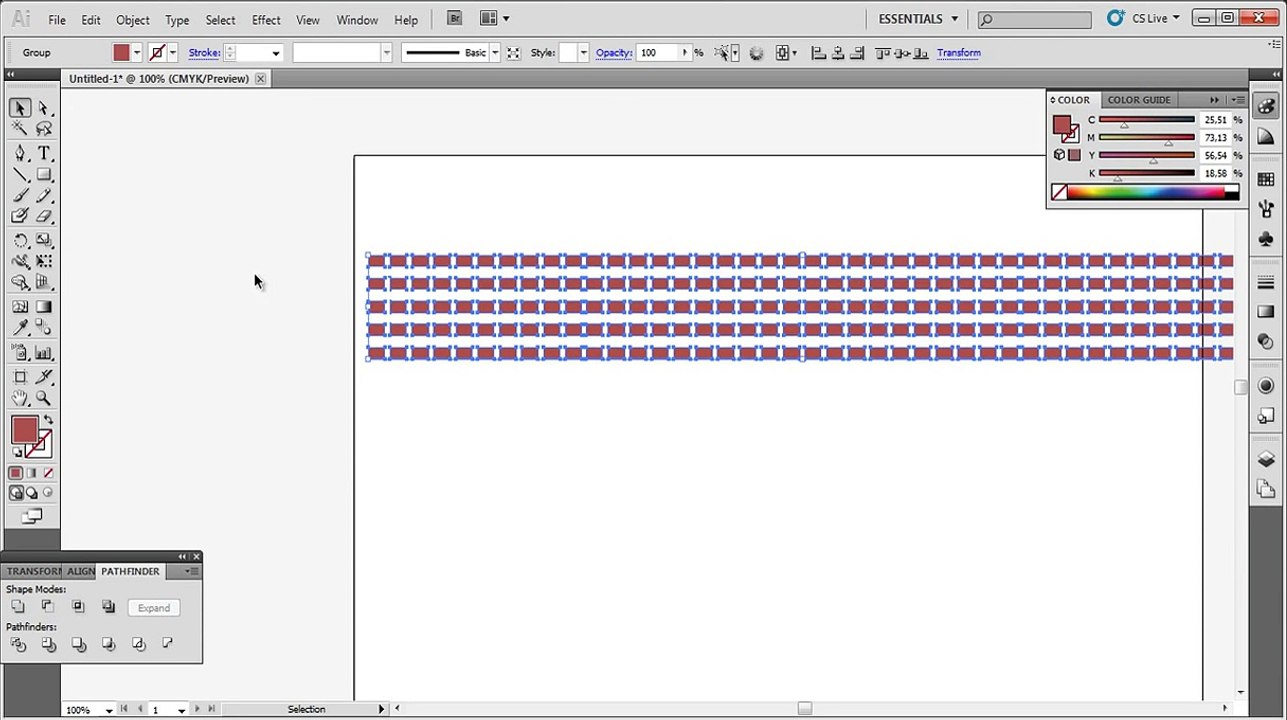Switch to COLOR GUIDE tab
1287x720 pixels.
coord(1139,100)
